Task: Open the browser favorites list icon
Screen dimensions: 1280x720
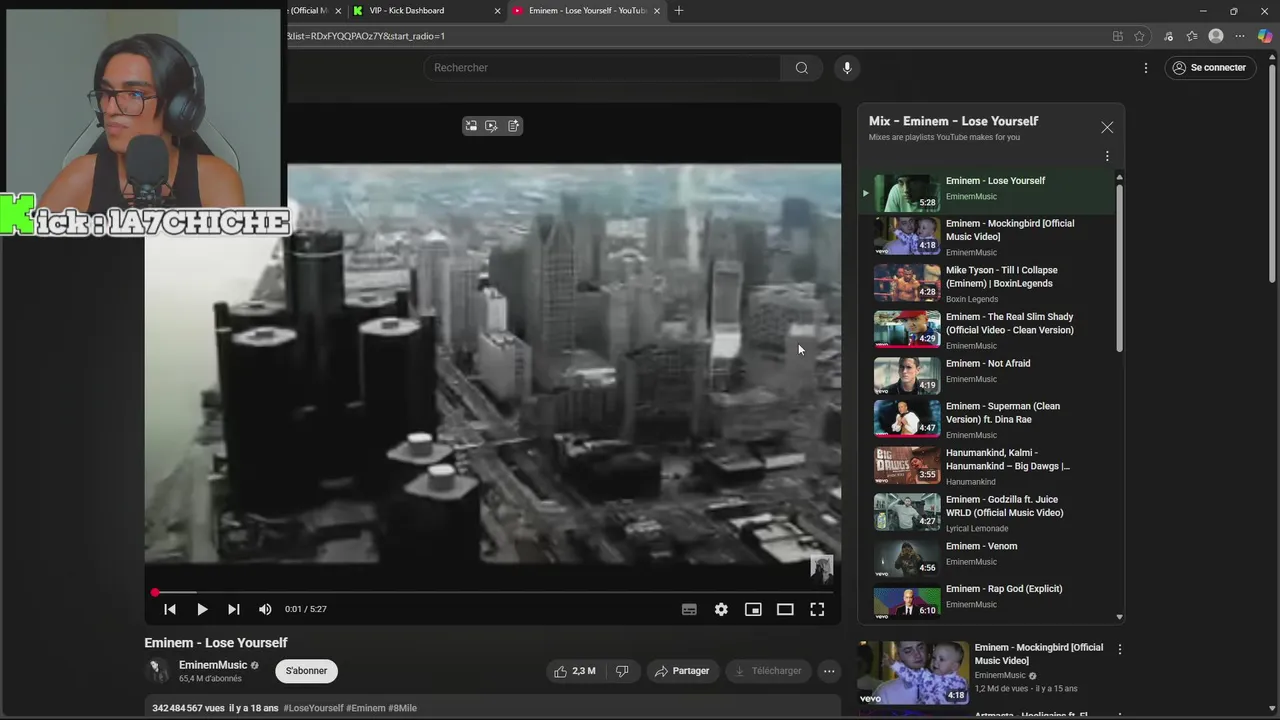Action: click(x=1192, y=36)
